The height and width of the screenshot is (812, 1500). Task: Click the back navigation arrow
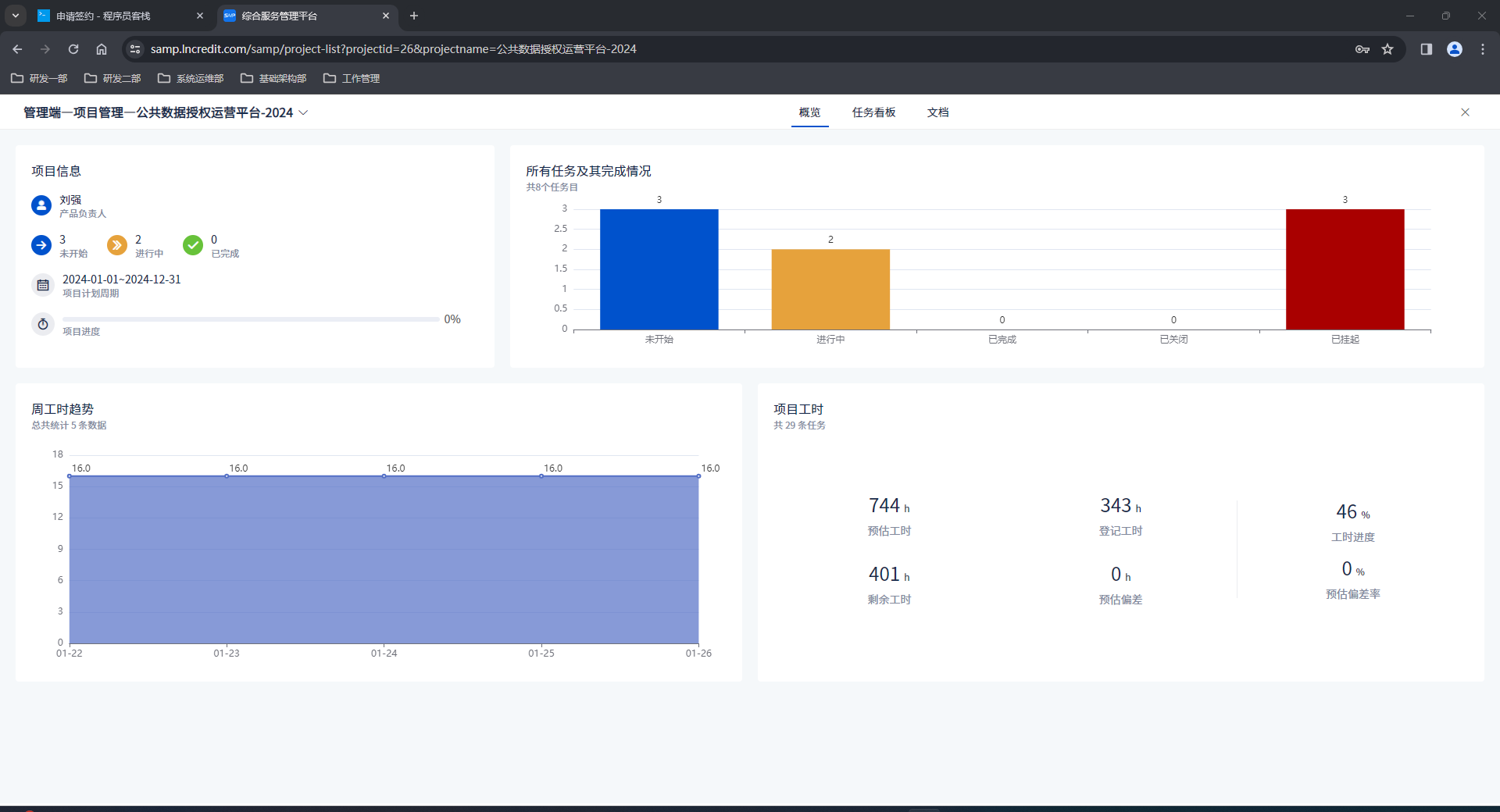click(17, 49)
